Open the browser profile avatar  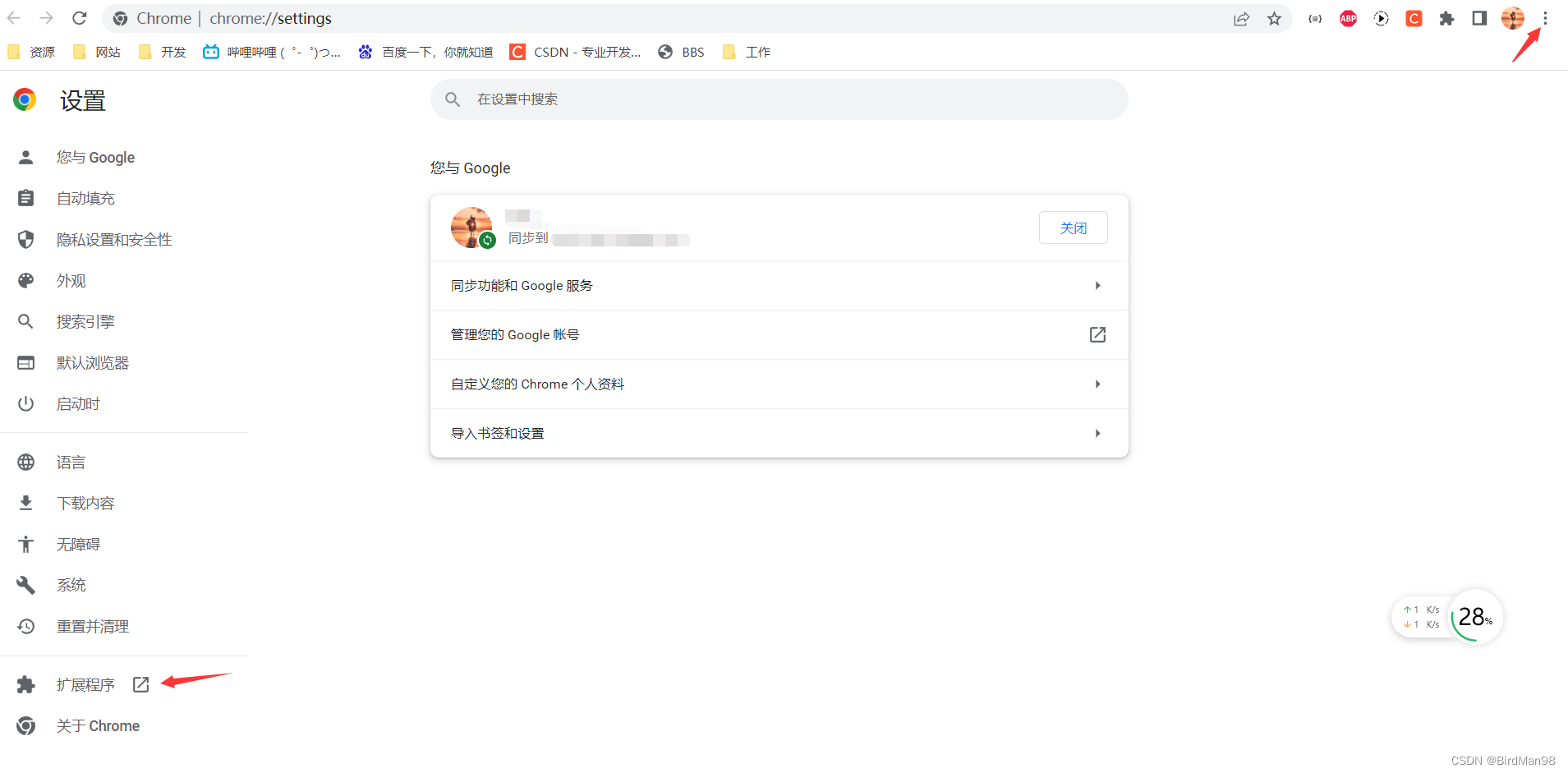[1512, 18]
